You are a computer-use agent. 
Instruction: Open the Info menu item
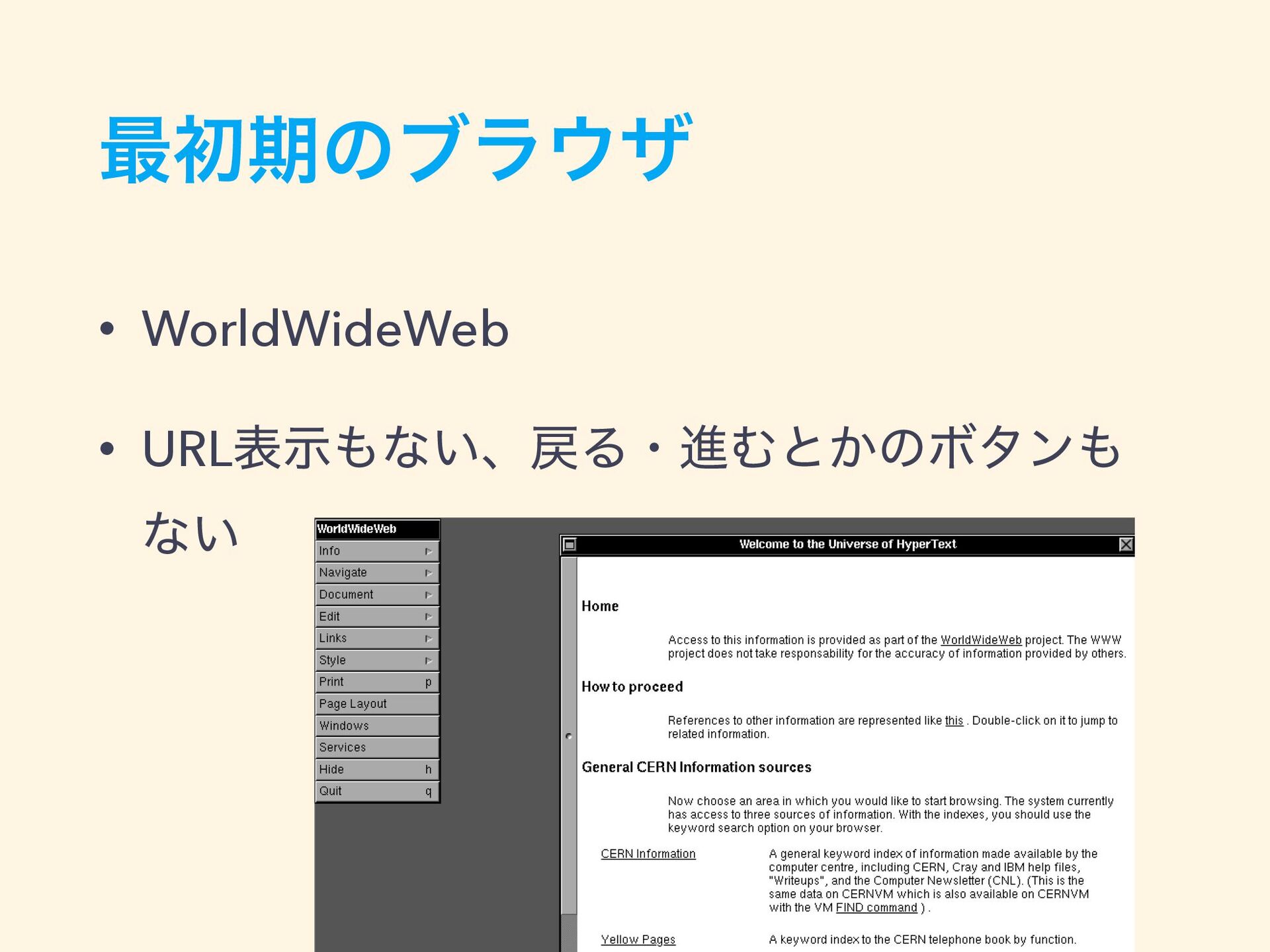point(377,551)
